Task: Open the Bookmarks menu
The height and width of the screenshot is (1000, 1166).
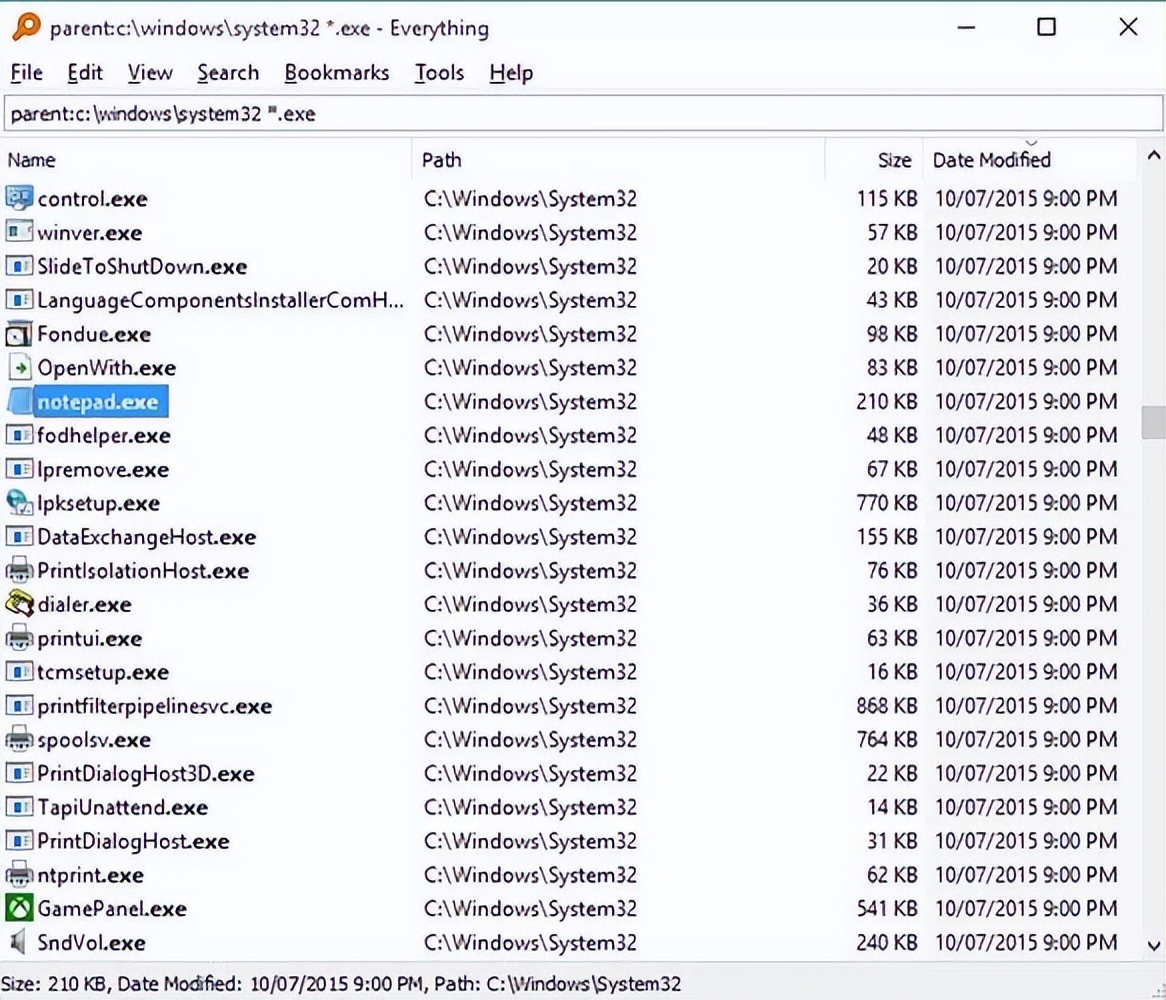Action: point(336,72)
